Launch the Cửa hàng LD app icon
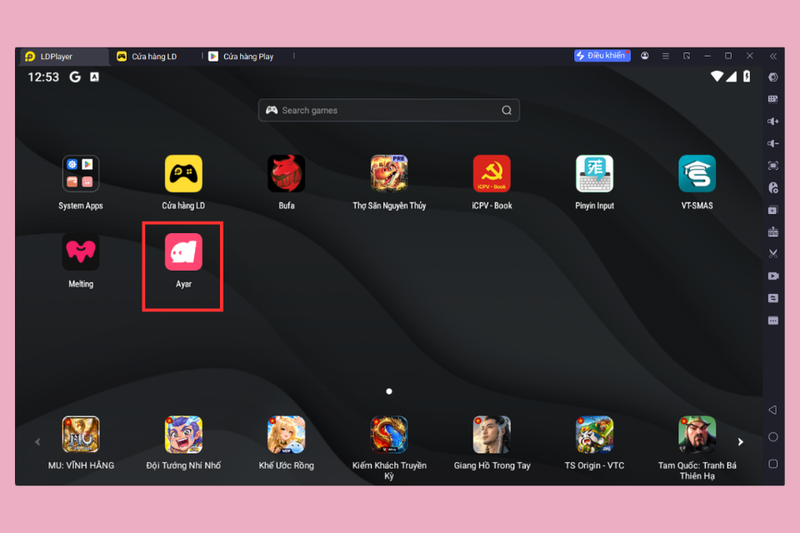 click(183, 173)
